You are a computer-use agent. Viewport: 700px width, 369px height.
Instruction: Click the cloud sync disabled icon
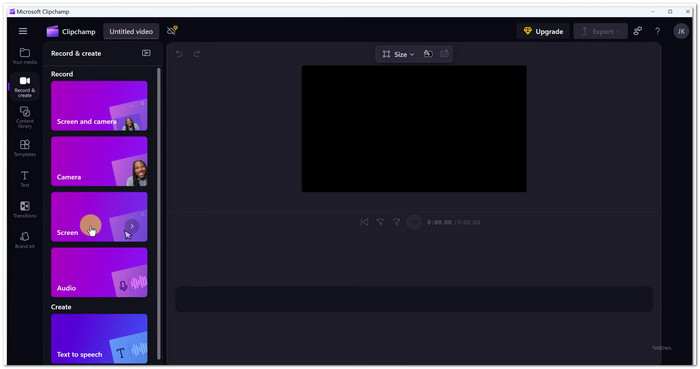coord(172,31)
